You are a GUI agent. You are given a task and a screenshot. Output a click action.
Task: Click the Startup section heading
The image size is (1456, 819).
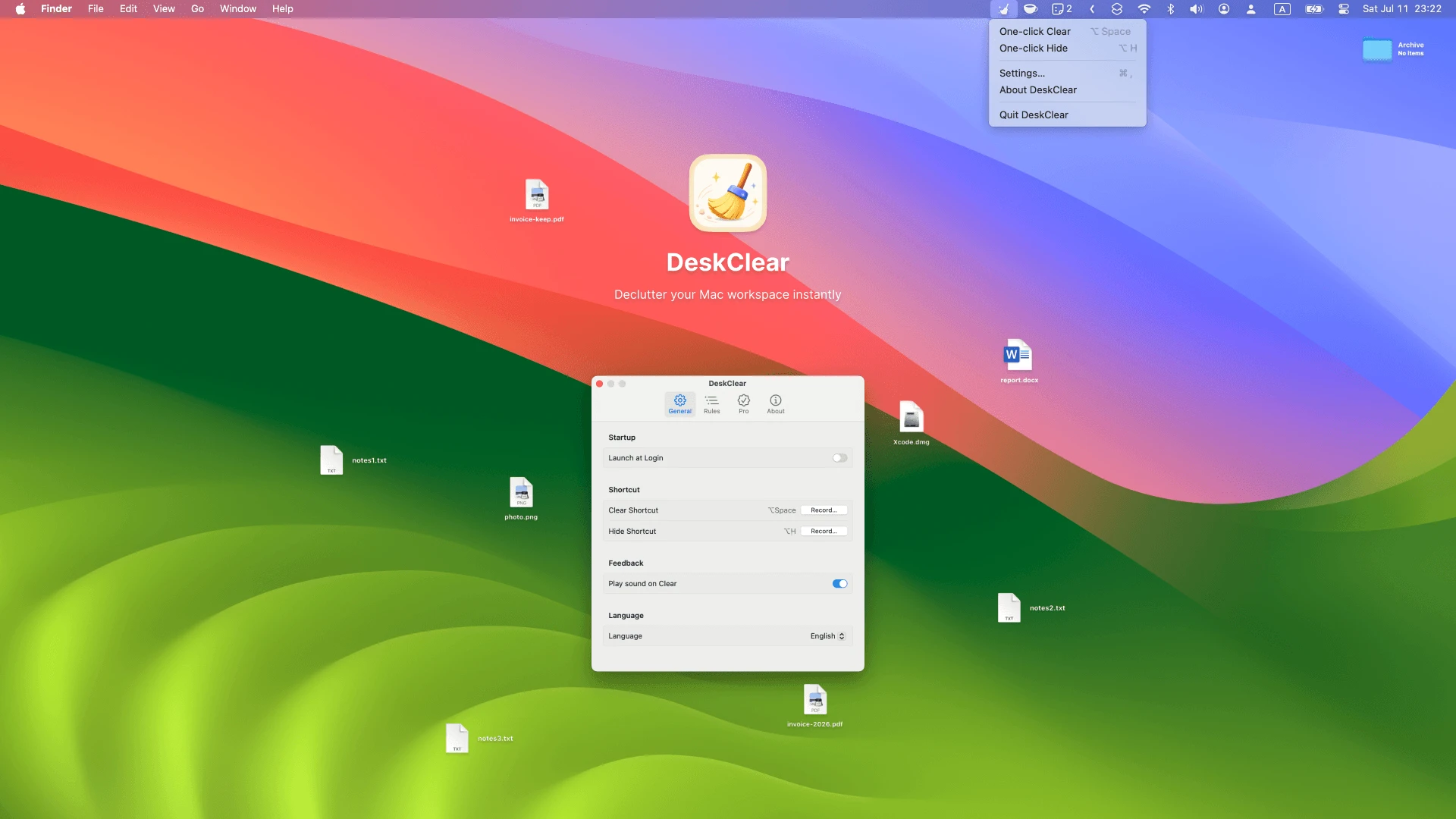click(622, 438)
